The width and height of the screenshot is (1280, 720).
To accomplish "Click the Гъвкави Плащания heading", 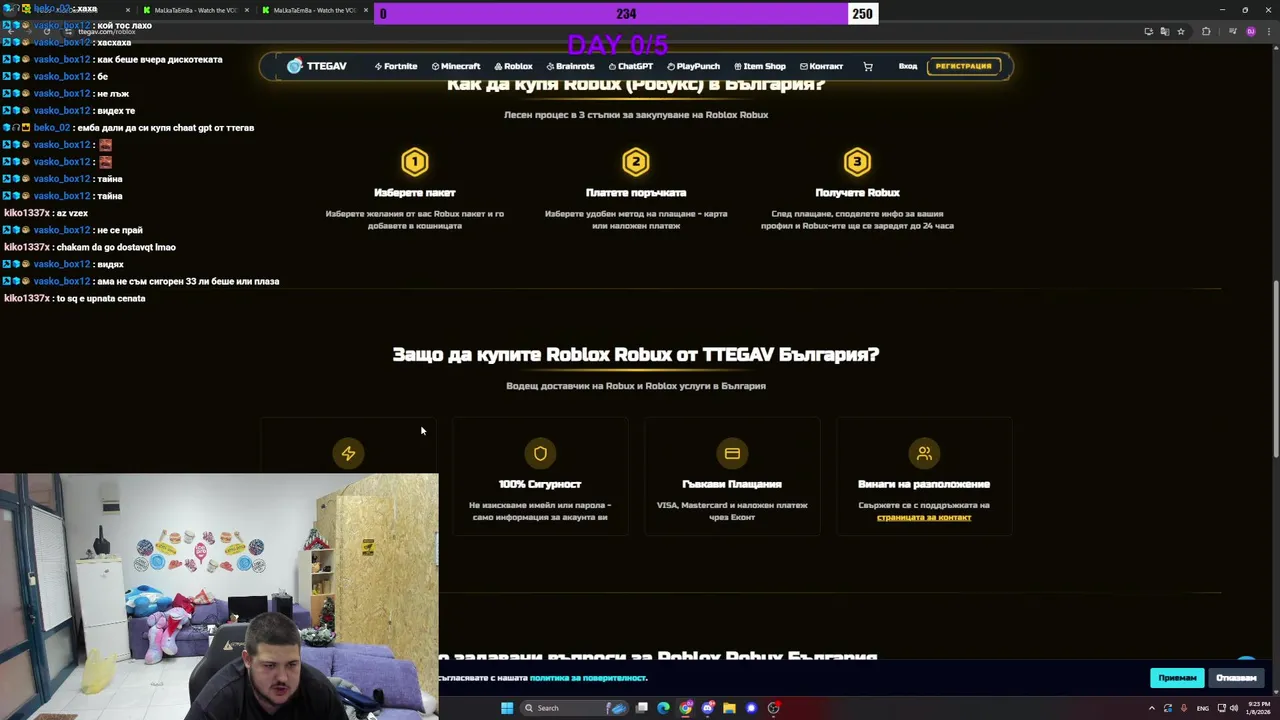I will click(x=732, y=484).
